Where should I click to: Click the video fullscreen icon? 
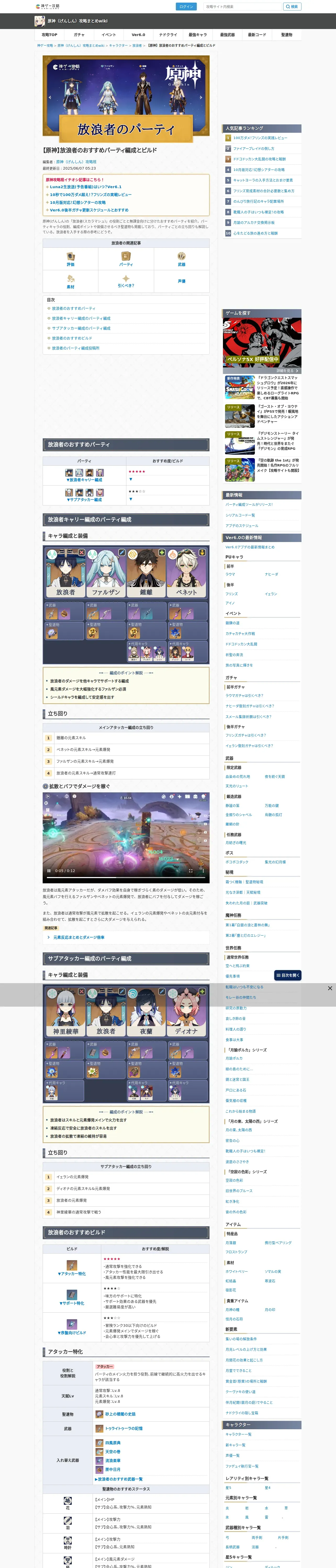pyautogui.click(x=190, y=871)
